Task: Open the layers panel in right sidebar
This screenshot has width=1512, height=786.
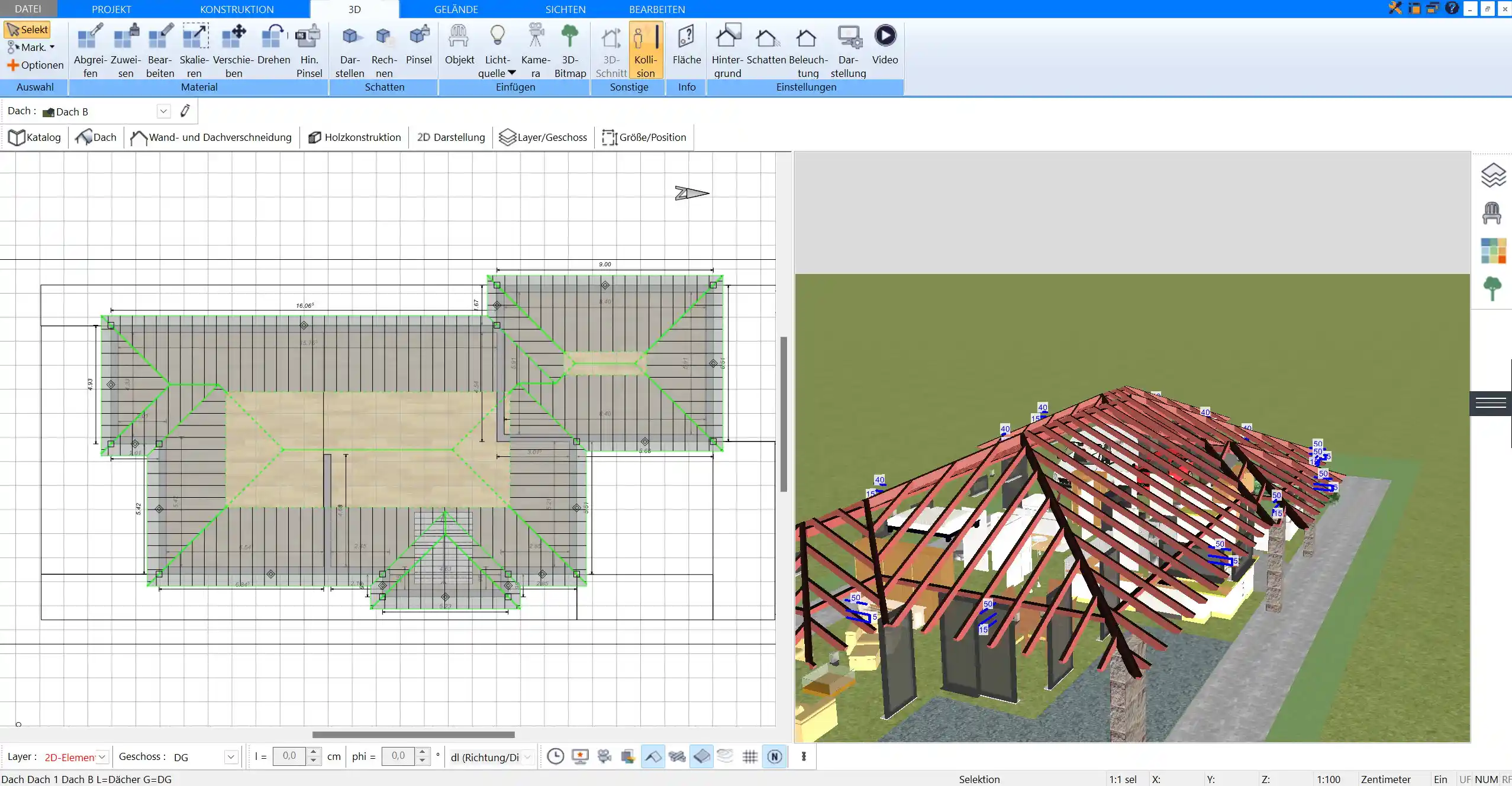Action: pyautogui.click(x=1492, y=176)
